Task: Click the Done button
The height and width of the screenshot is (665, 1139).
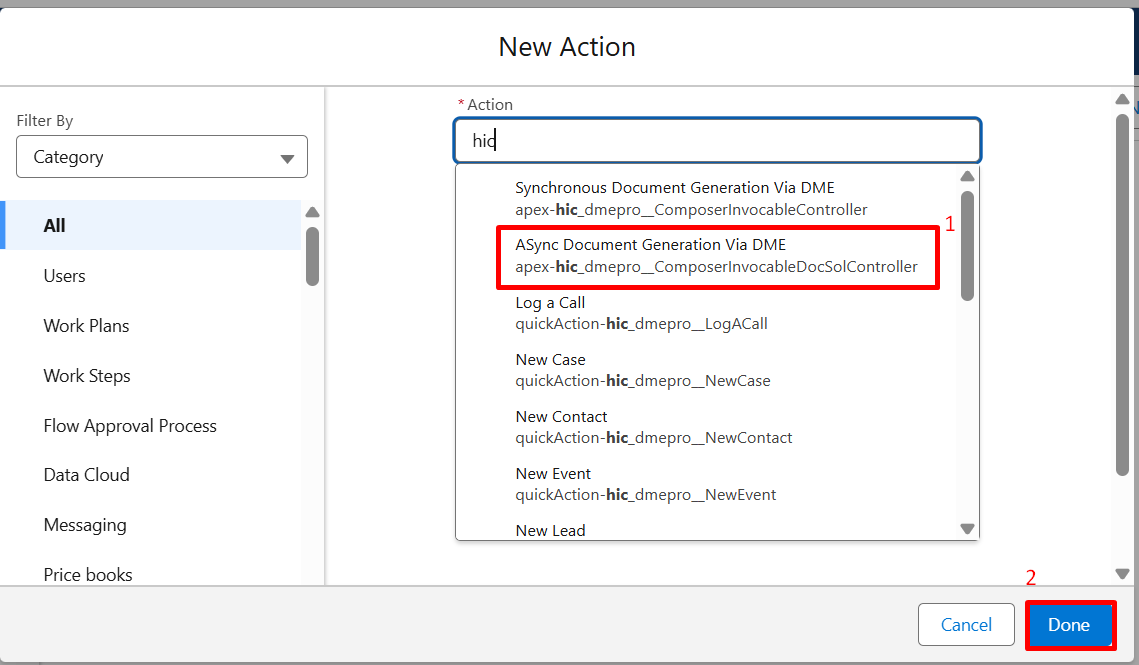Action: 1069,624
